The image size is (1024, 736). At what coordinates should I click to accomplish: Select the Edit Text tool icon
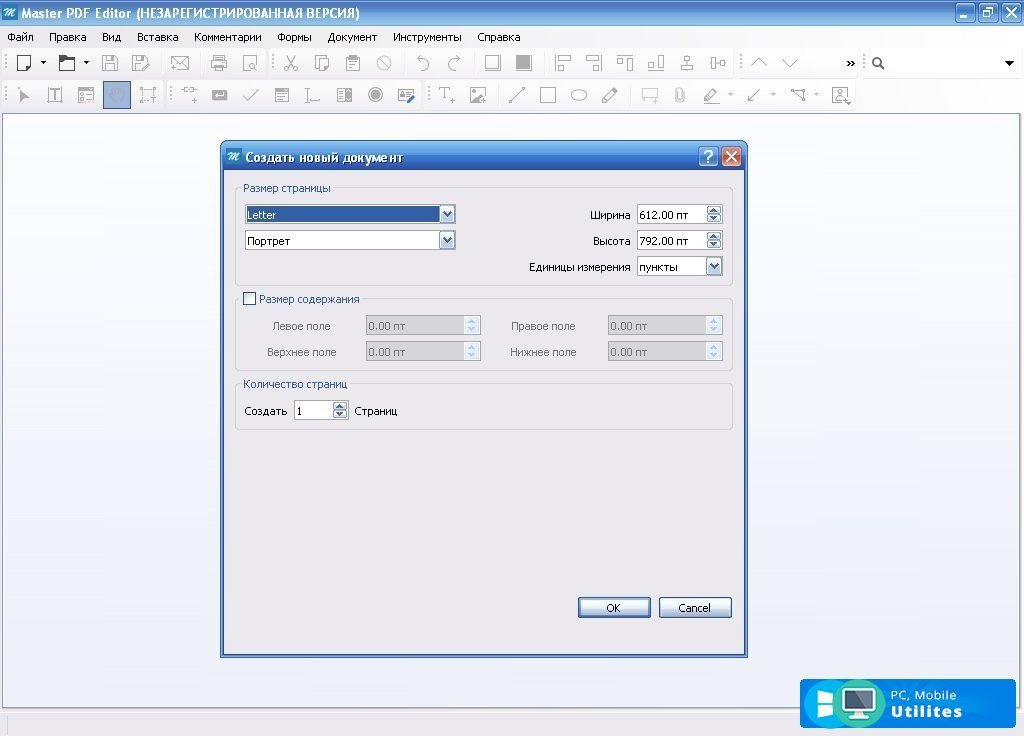tap(55, 95)
